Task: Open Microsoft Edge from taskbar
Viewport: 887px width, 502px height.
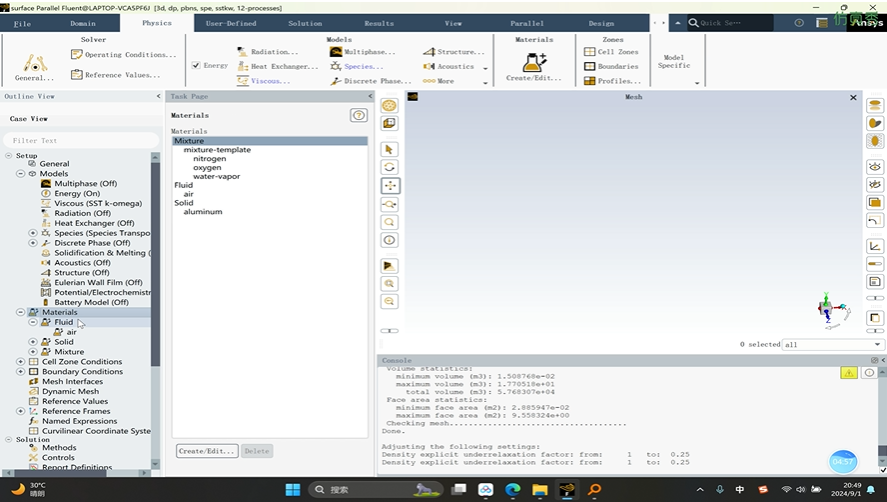Action: click(x=513, y=490)
